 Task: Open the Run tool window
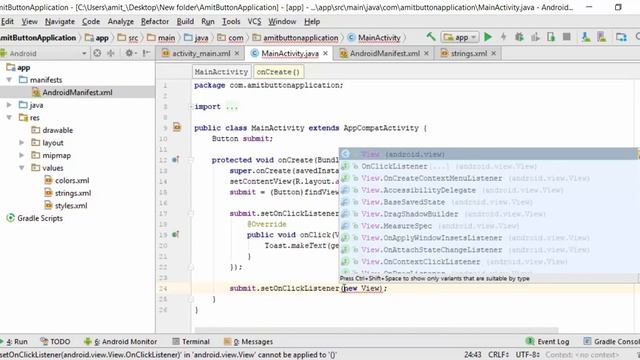(x=15, y=342)
